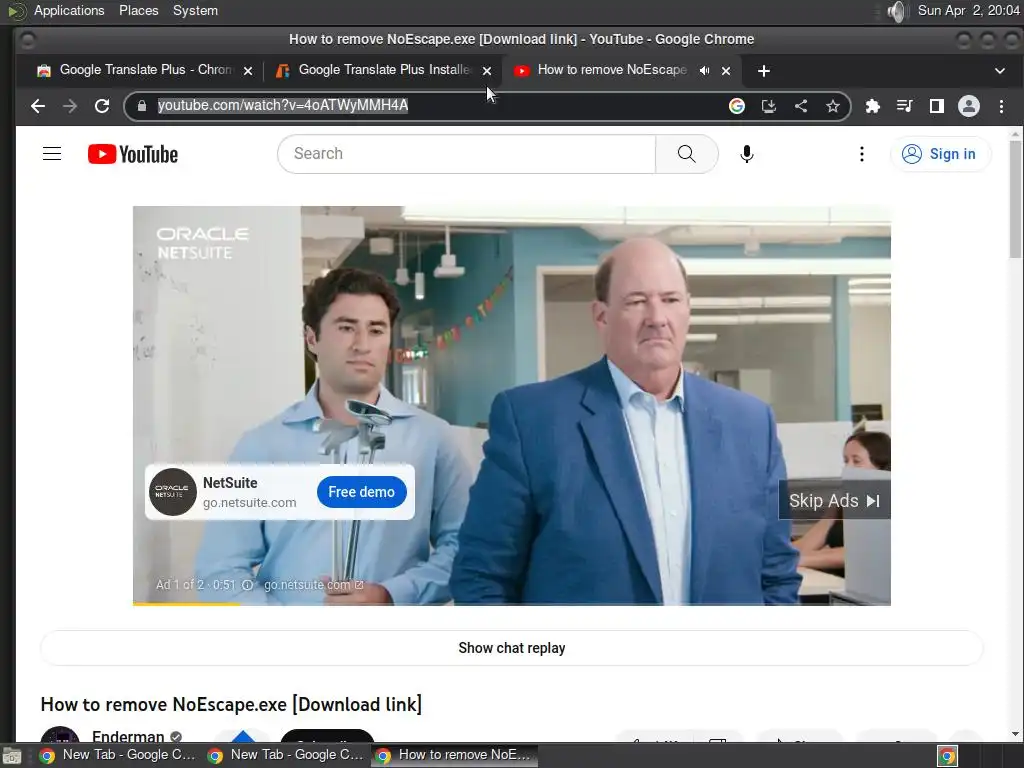The image size is (1024, 768).
Task: Click the NetSuite round ad logo
Action: (x=172, y=492)
